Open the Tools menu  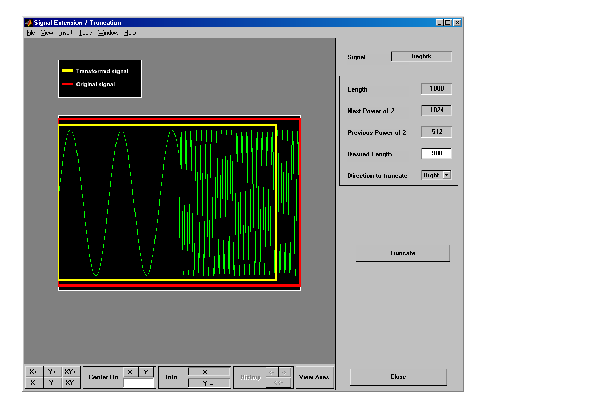coord(85,33)
